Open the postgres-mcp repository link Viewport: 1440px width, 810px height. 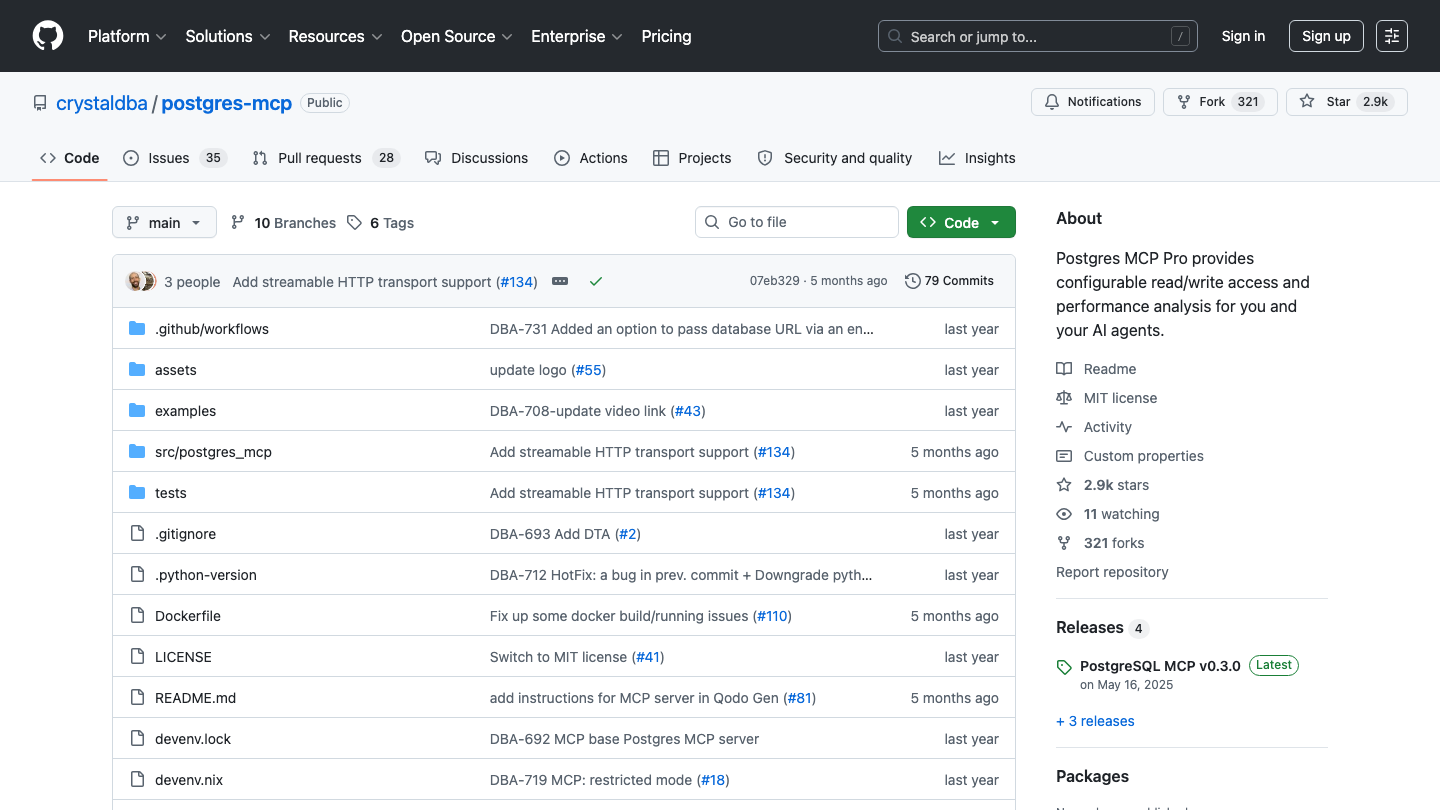click(x=227, y=103)
